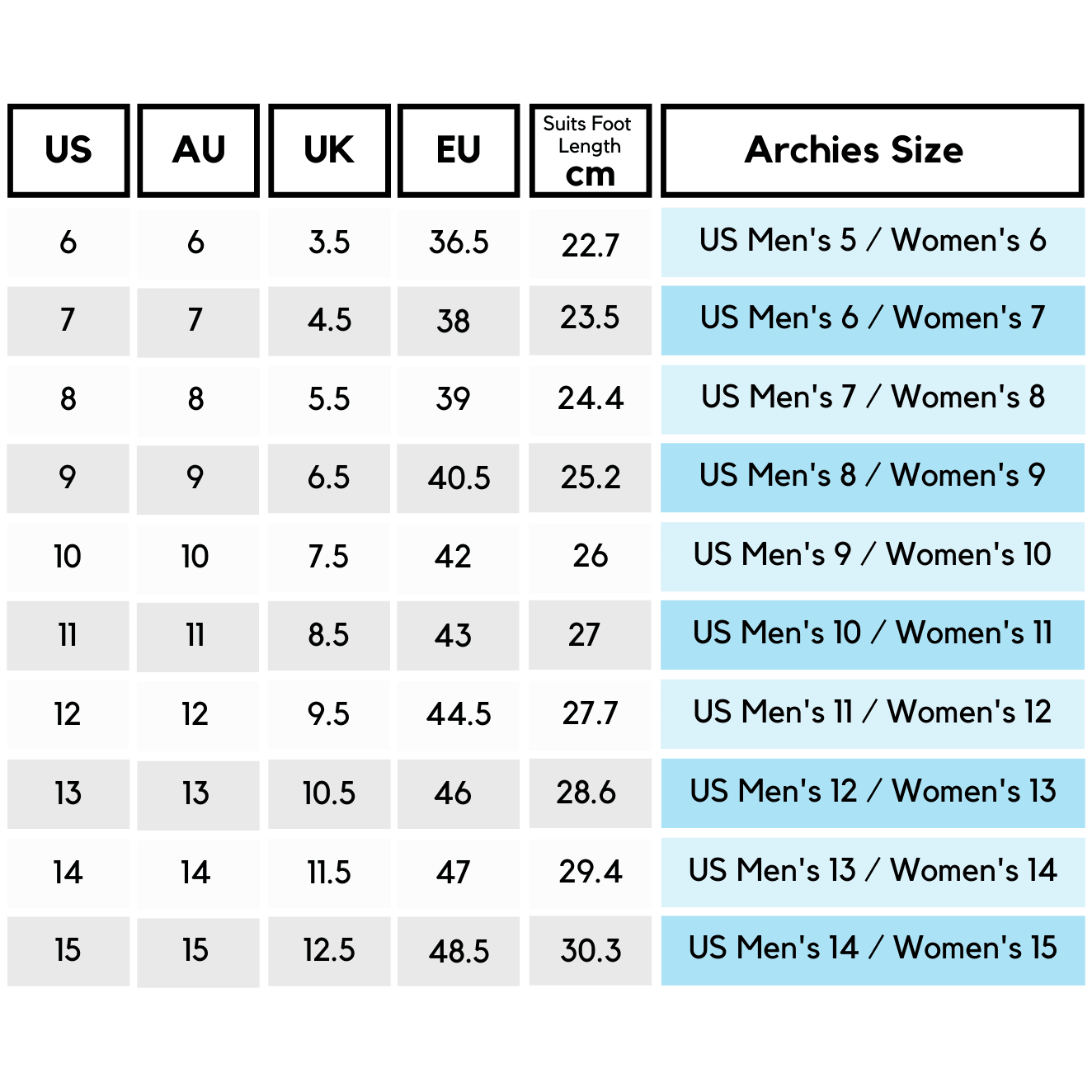
Task: Select the 12.5 UK size cell
Action: [x=329, y=950]
